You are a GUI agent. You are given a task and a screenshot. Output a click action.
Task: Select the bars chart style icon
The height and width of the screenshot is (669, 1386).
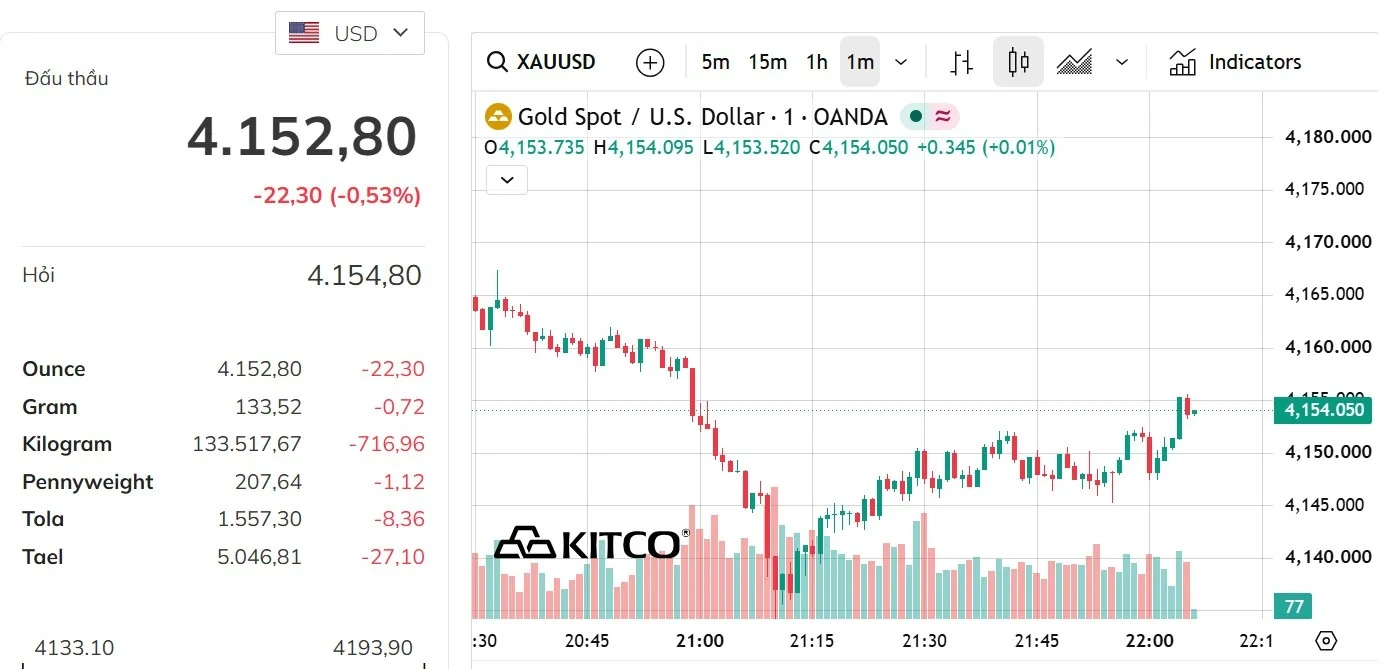coord(962,62)
